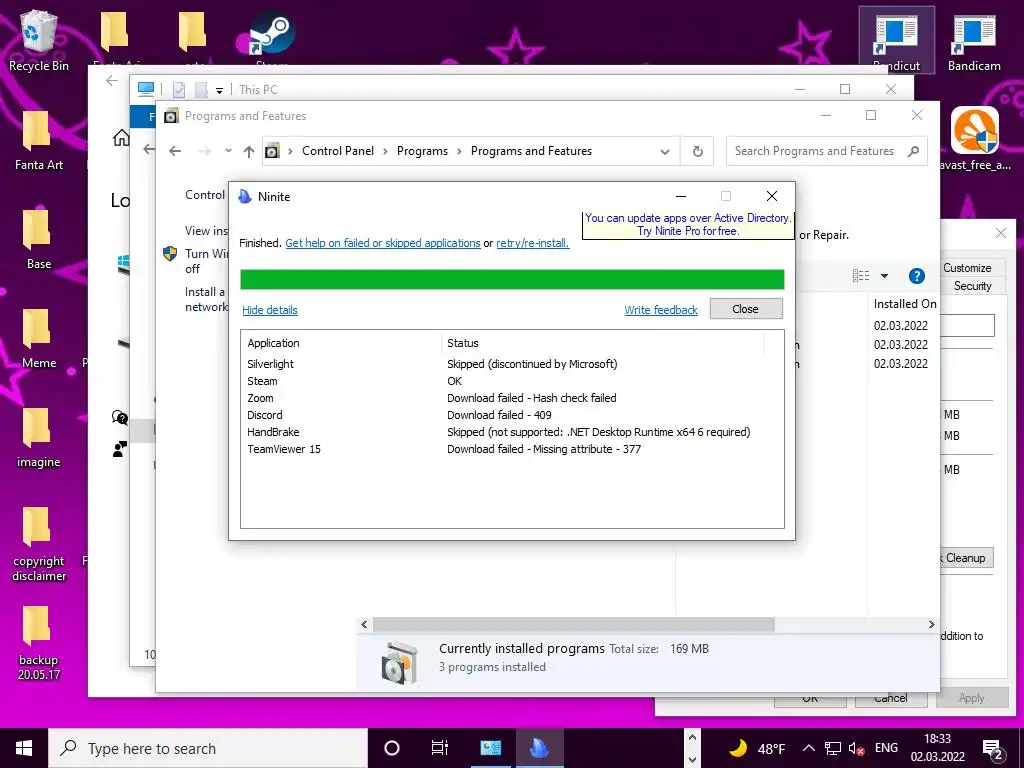
Task: Click the Application column header in Ninite
Action: (x=341, y=343)
